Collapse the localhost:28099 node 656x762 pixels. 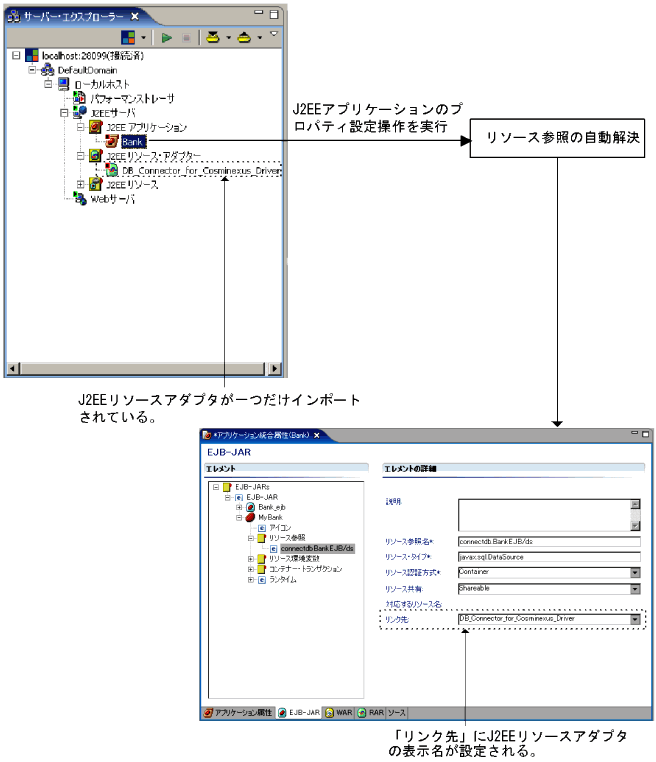point(16,55)
